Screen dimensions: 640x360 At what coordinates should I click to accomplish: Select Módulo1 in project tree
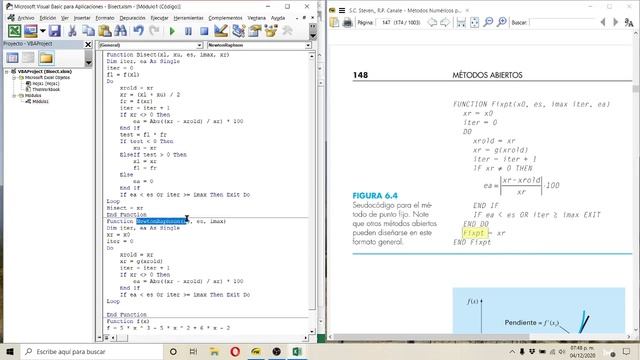[x=37, y=101]
